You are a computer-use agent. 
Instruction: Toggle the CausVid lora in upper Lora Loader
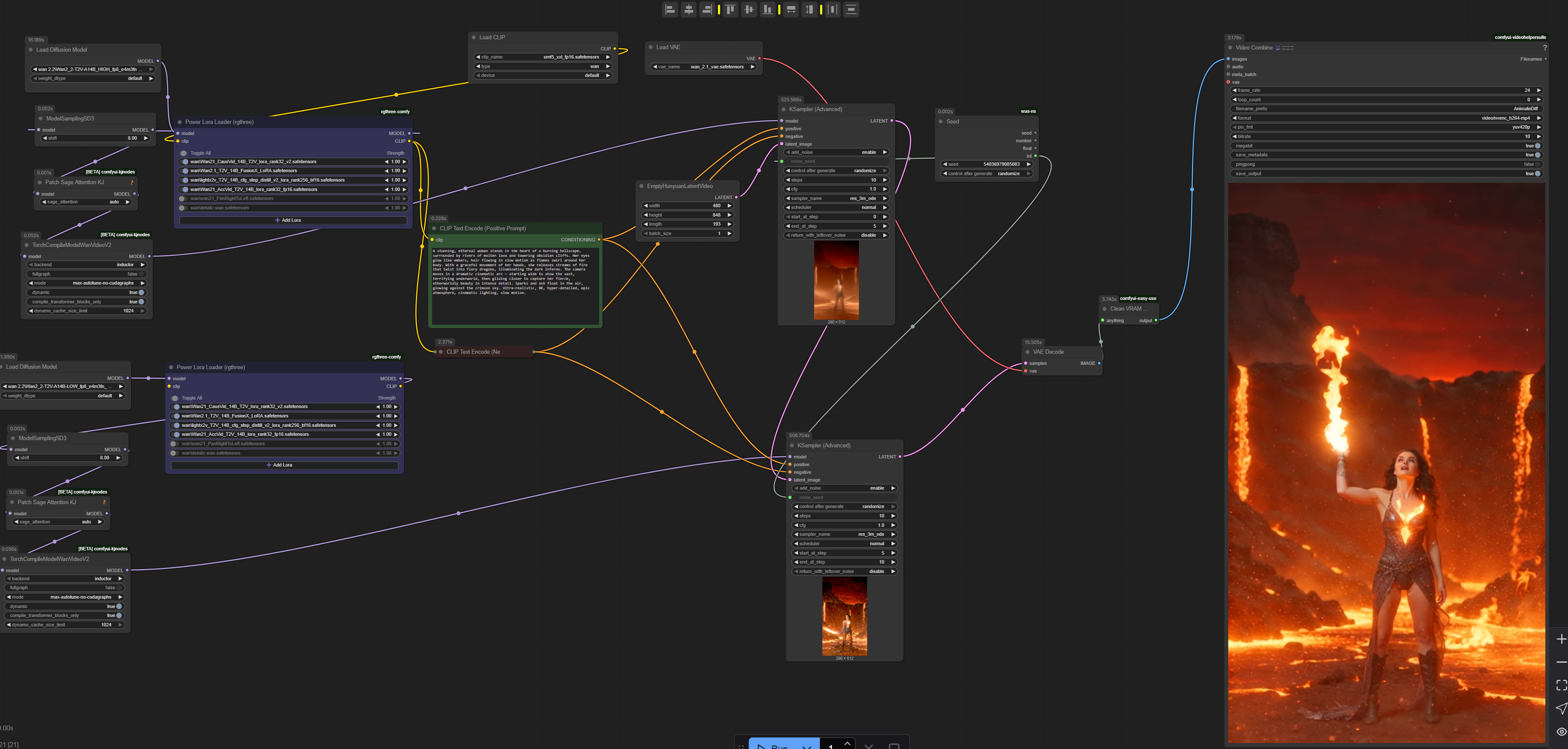pos(185,162)
